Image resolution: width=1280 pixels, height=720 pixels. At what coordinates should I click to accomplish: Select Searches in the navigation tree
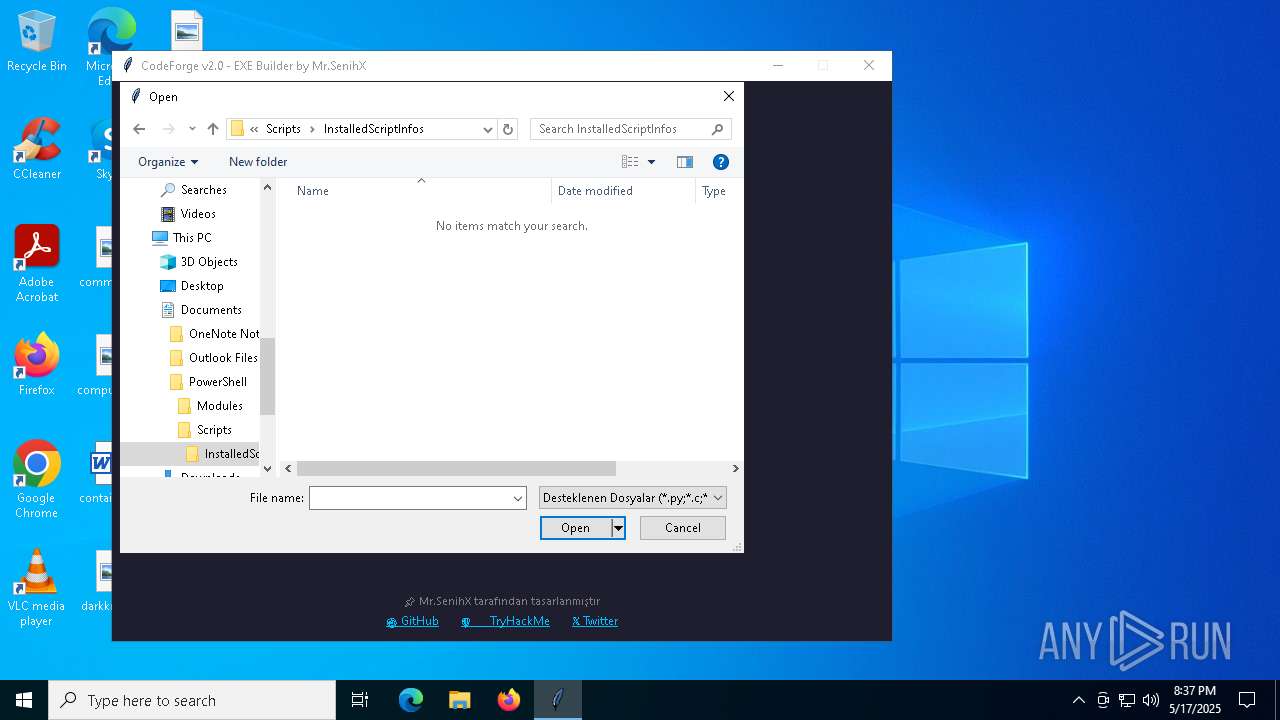click(203, 190)
